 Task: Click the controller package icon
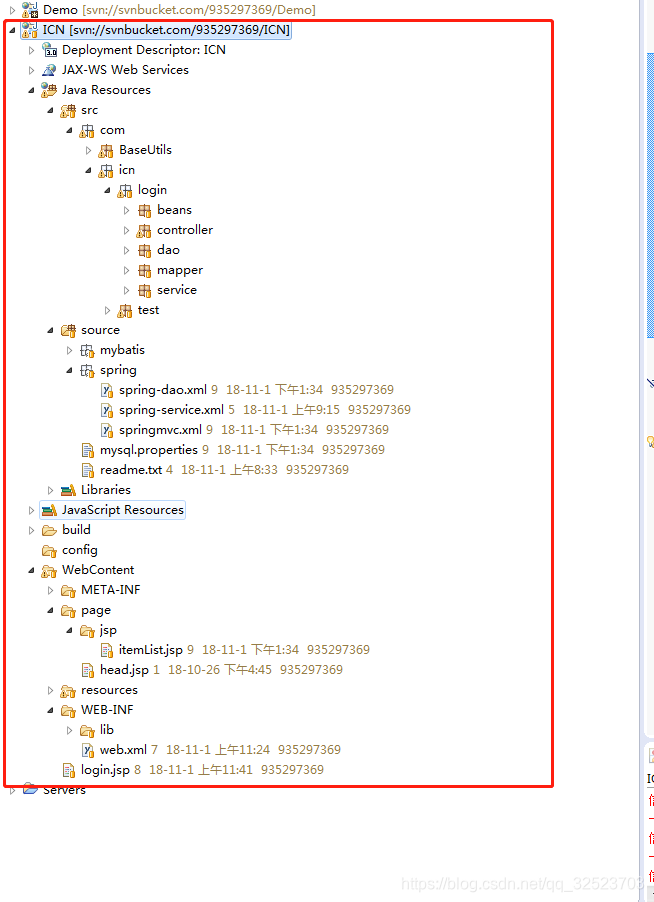click(x=144, y=231)
